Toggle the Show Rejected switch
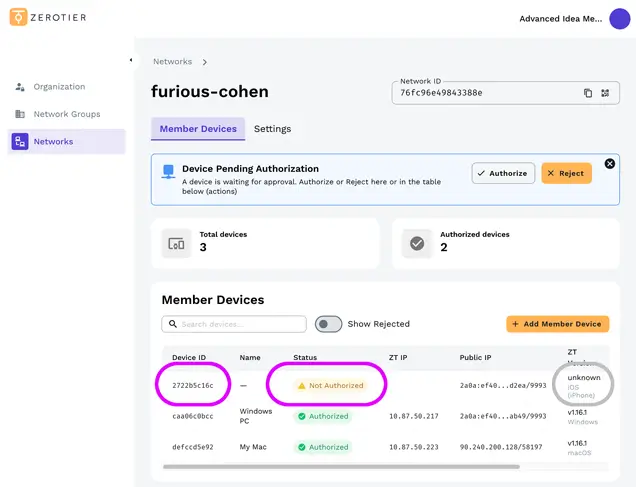Viewport: 636px width, 487px height. (x=329, y=324)
